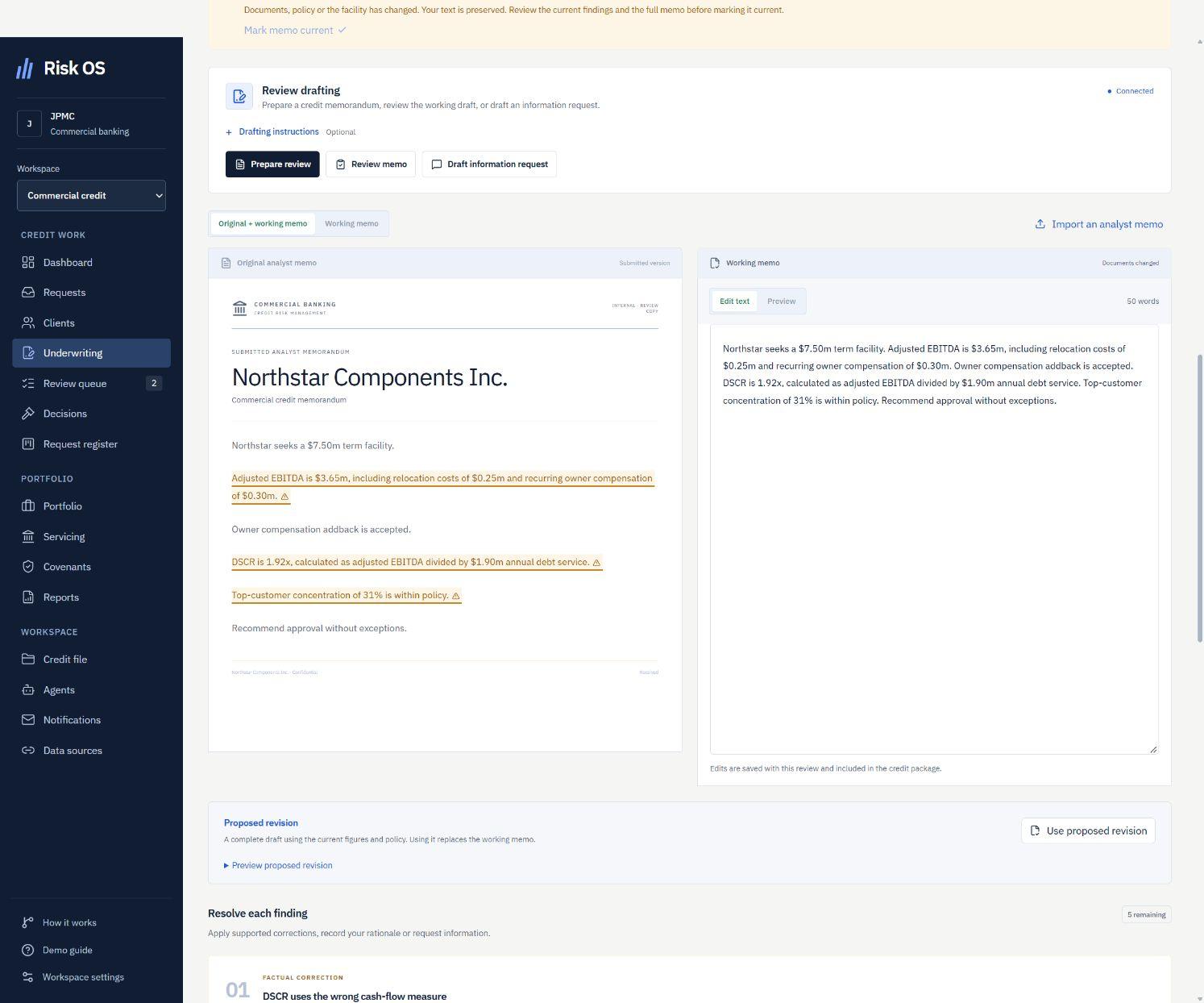Click the JPMC organization avatar
Viewport: 1204px width, 1003px height.
pyautogui.click(x=29, y=123)
